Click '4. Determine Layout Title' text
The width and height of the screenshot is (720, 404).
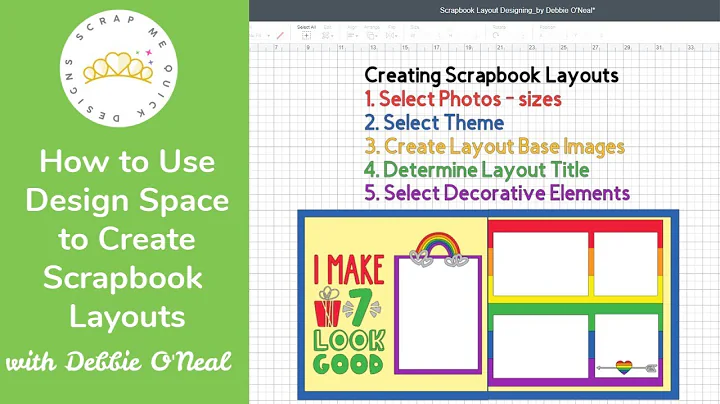[477, 170]
